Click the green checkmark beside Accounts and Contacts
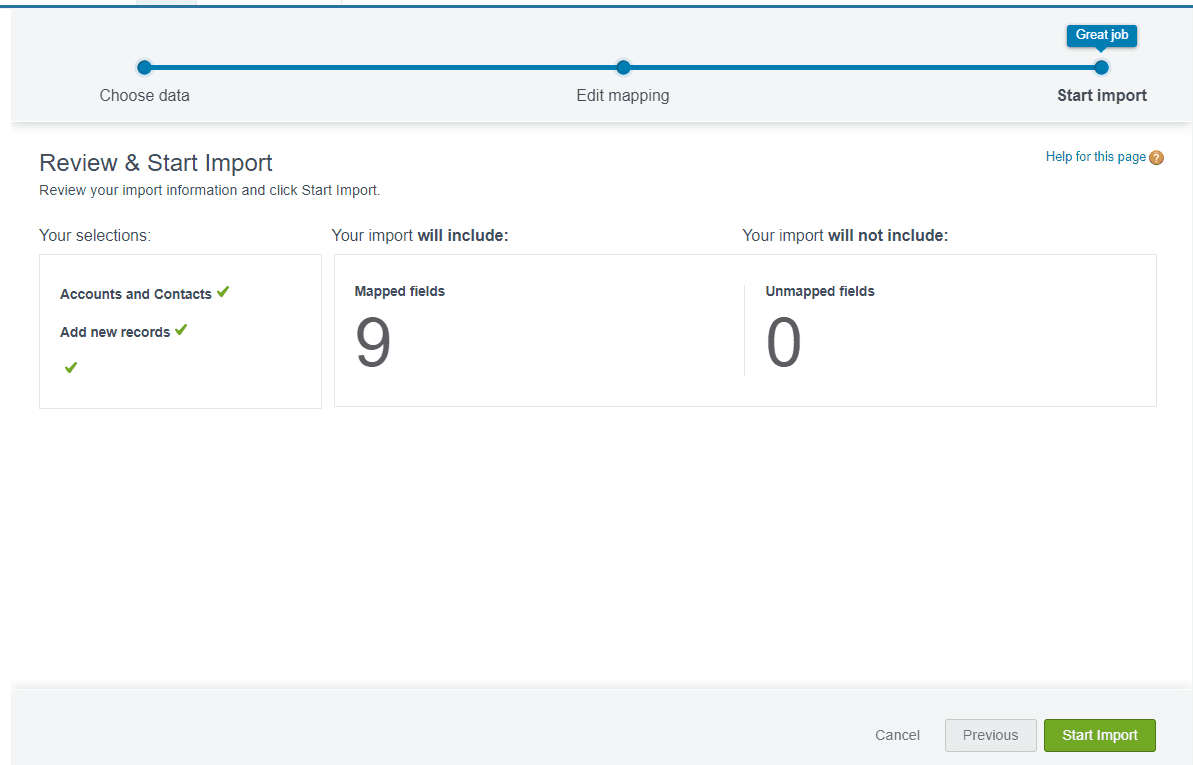 [221, 292]
